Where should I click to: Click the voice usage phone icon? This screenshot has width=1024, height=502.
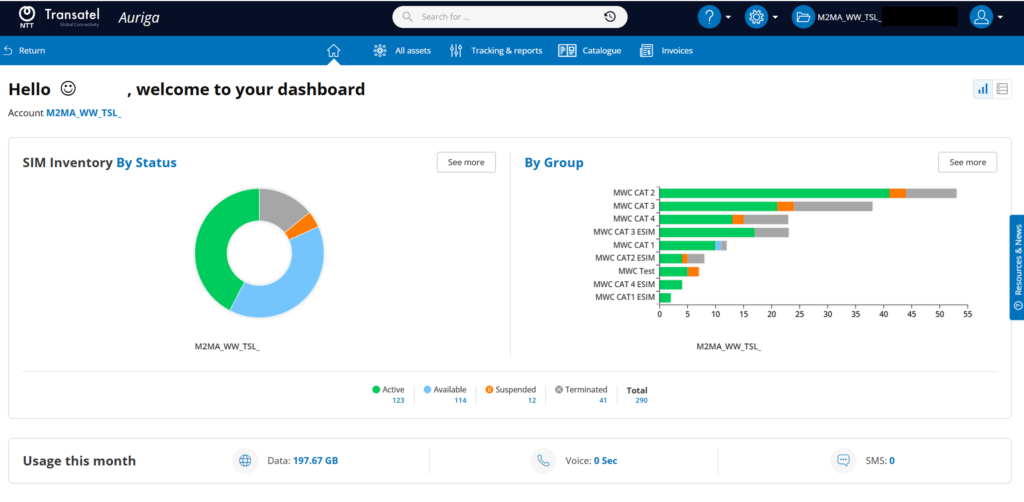[543, 461]
